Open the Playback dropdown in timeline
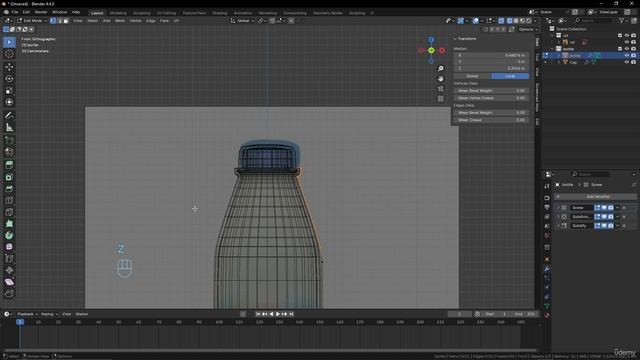The height and width of the screenshot is (360, 640). 27,314
